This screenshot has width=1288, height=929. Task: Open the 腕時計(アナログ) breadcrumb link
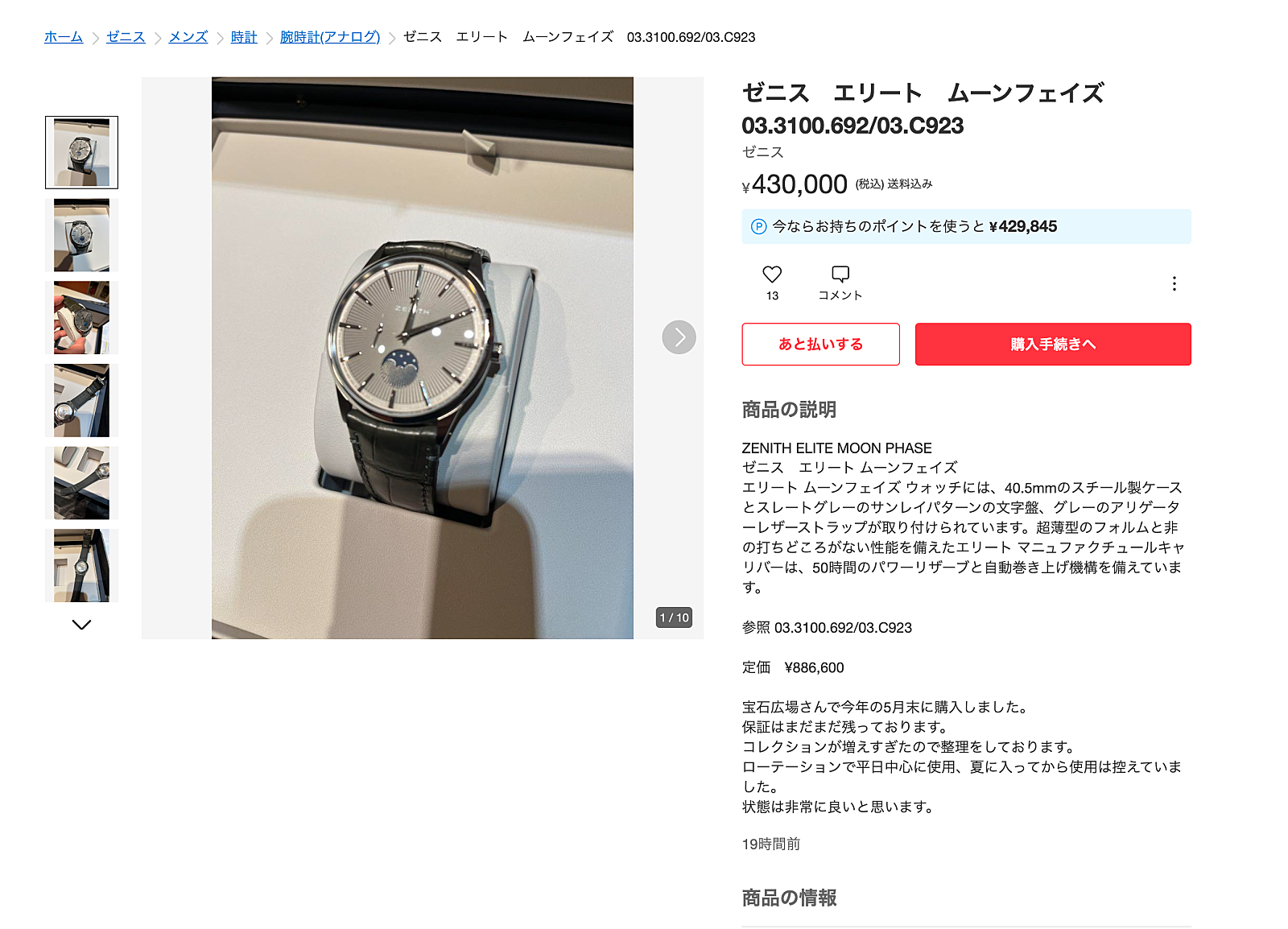pyautogui.click(x=330, y=37)
